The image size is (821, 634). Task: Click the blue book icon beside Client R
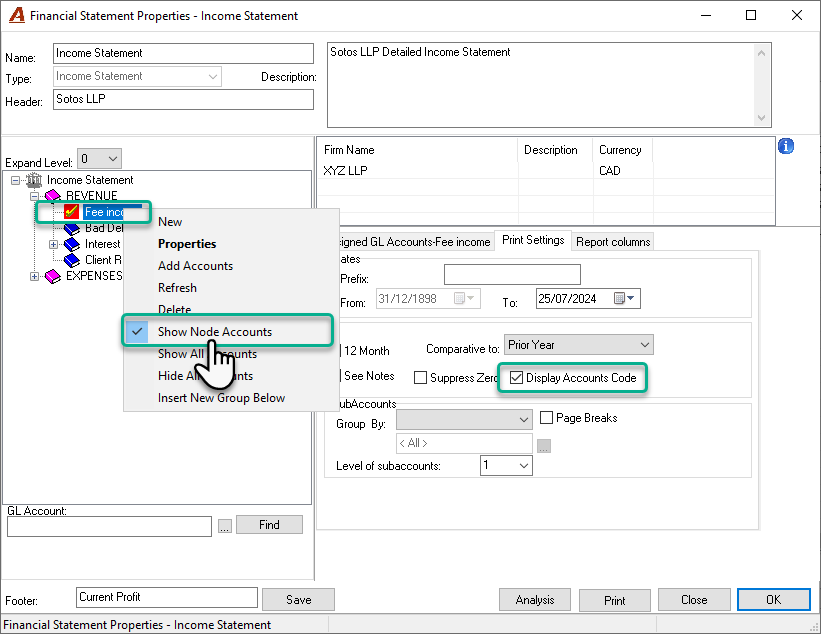click(x=72, y=260)
